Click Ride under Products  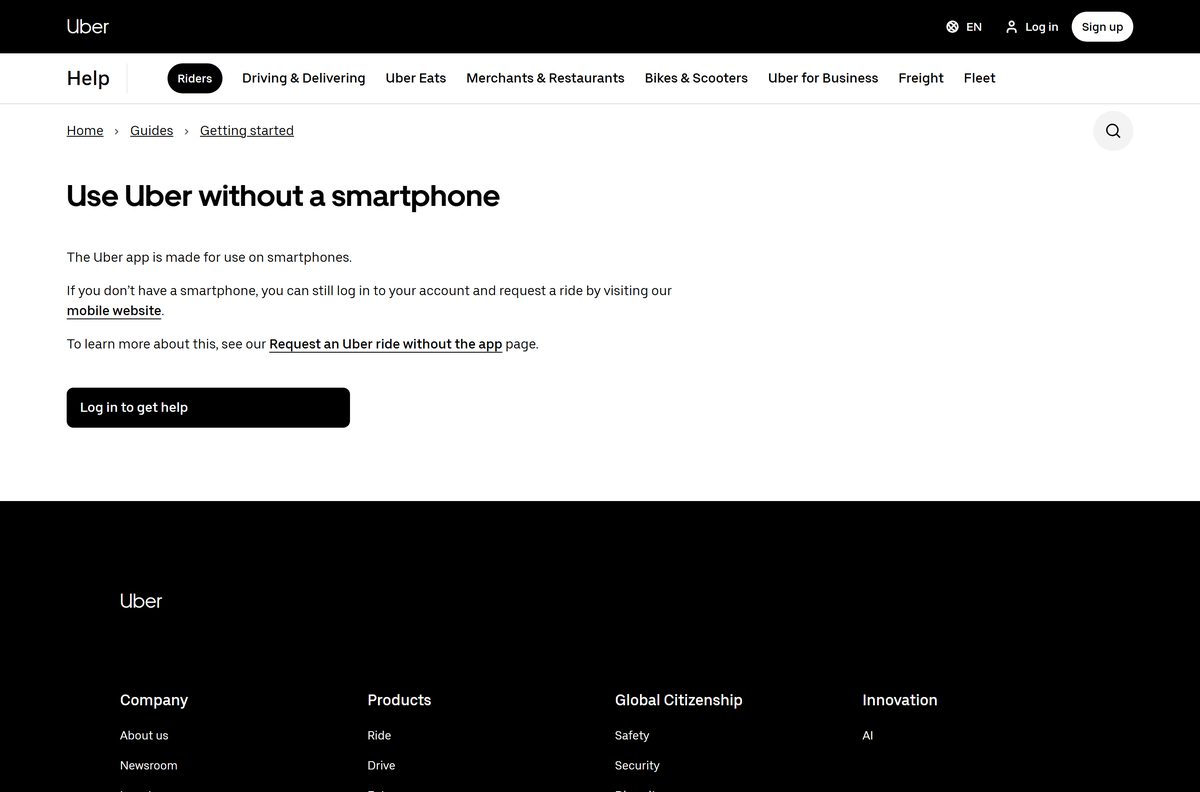[x=379, y=735]
